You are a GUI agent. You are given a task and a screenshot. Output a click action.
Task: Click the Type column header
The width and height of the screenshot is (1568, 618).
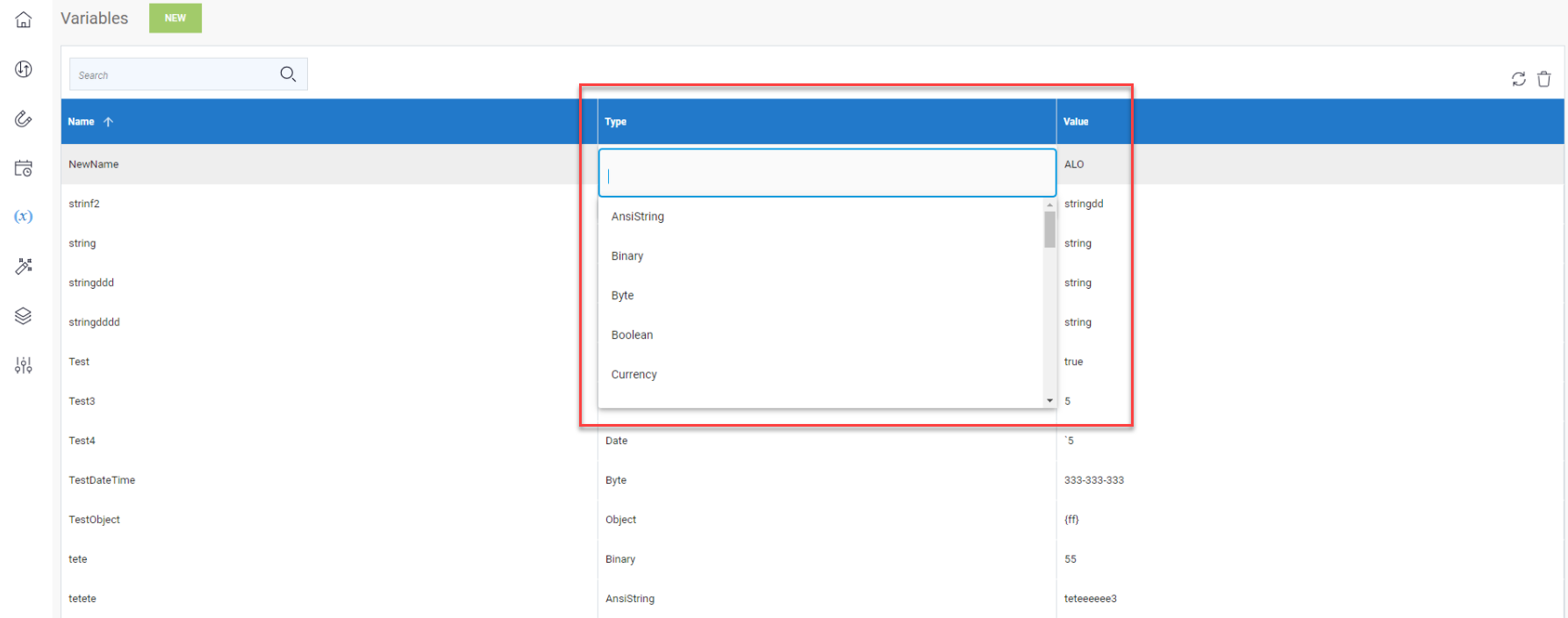(616, 122)
